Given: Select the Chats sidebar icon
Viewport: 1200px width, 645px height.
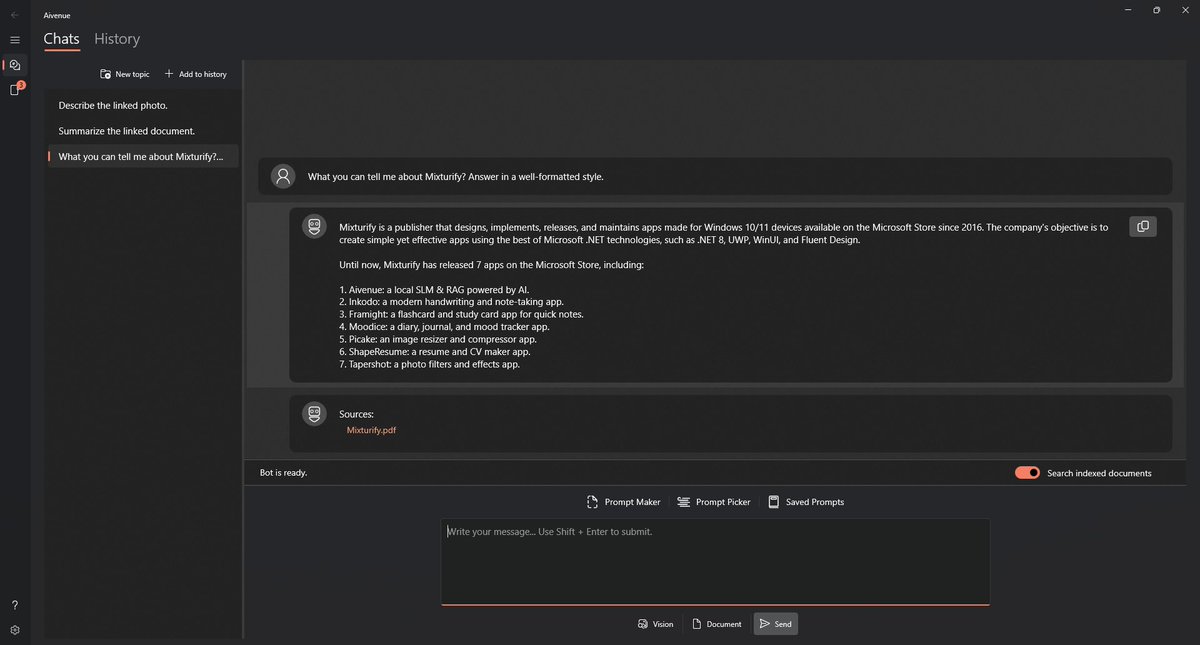Looking at the screenshot, I should pyautogui.click(x=15, y=65).
